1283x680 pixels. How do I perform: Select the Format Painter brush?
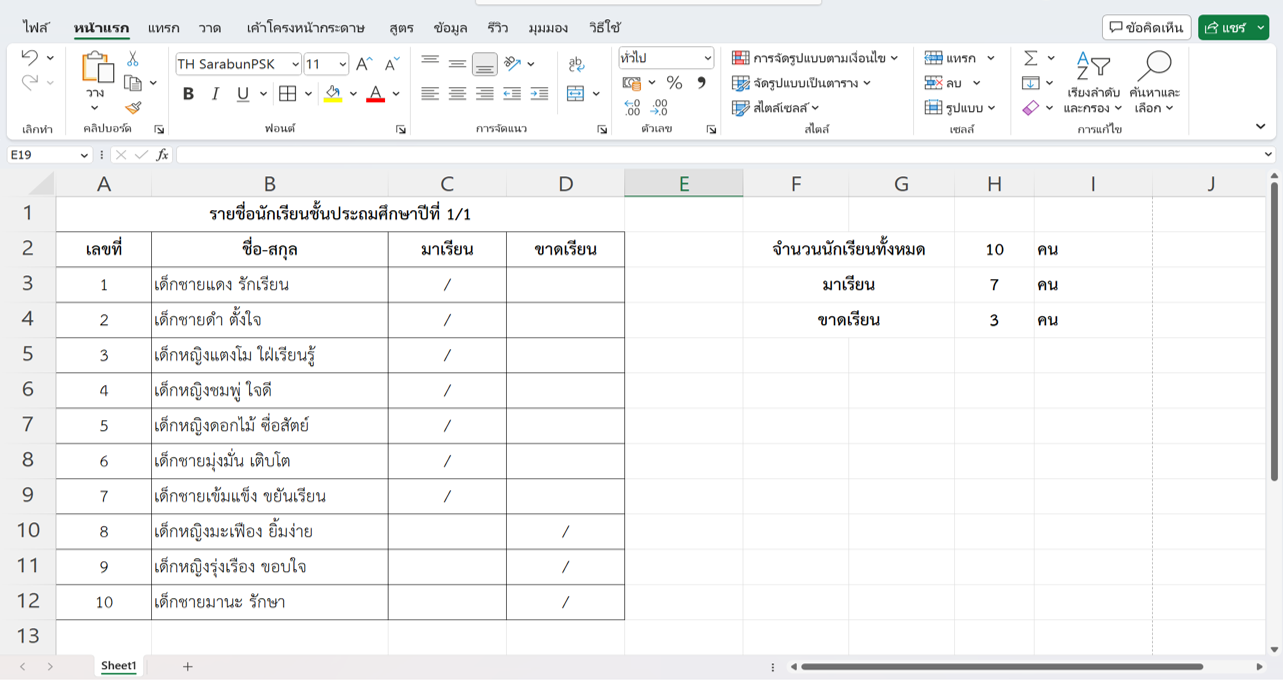coord(133,107)
